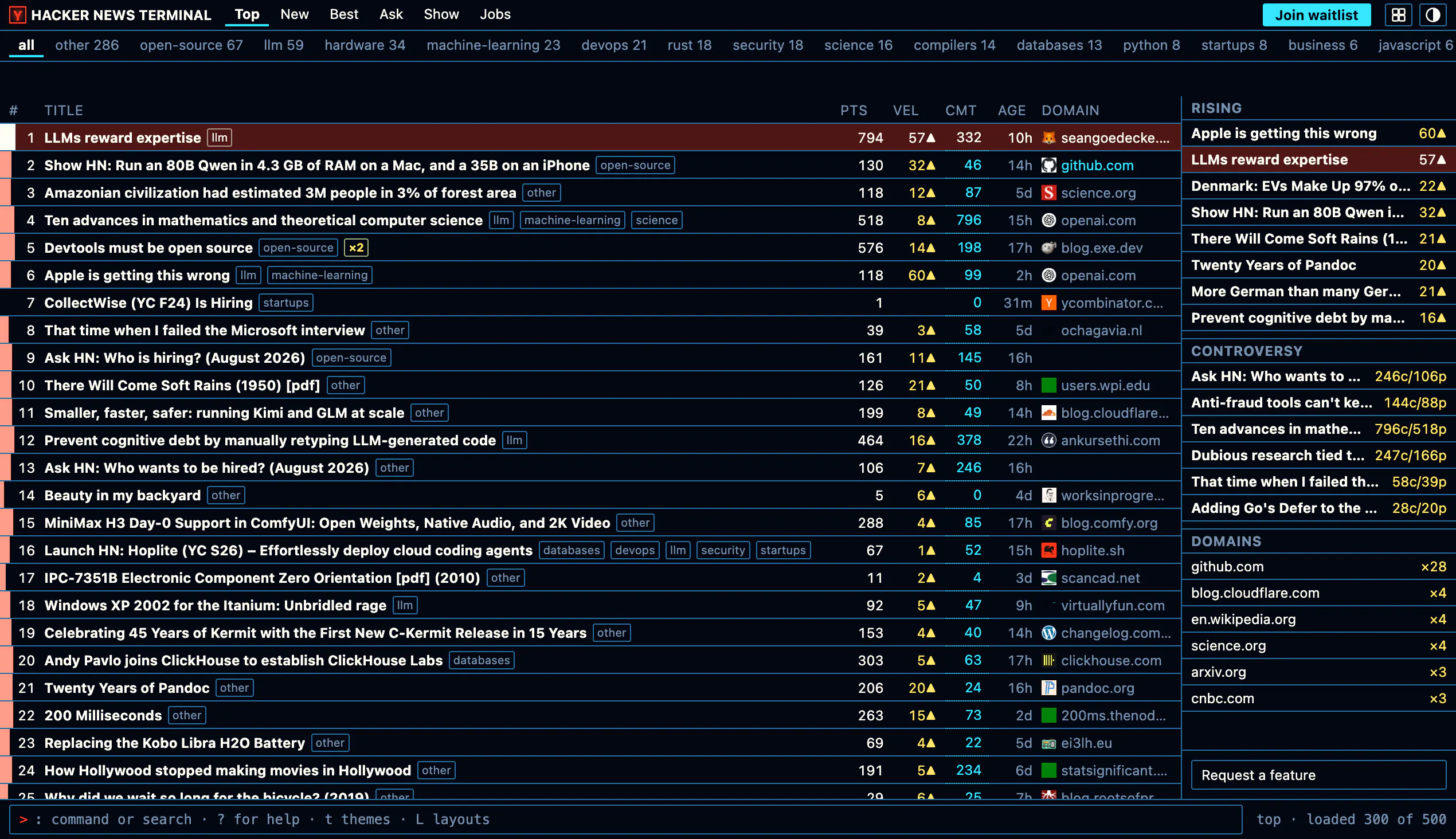Click the Y Combinator favicon in CollectWise row
This screenshot has height=839, width=1456.
(x=1048, y=303)
